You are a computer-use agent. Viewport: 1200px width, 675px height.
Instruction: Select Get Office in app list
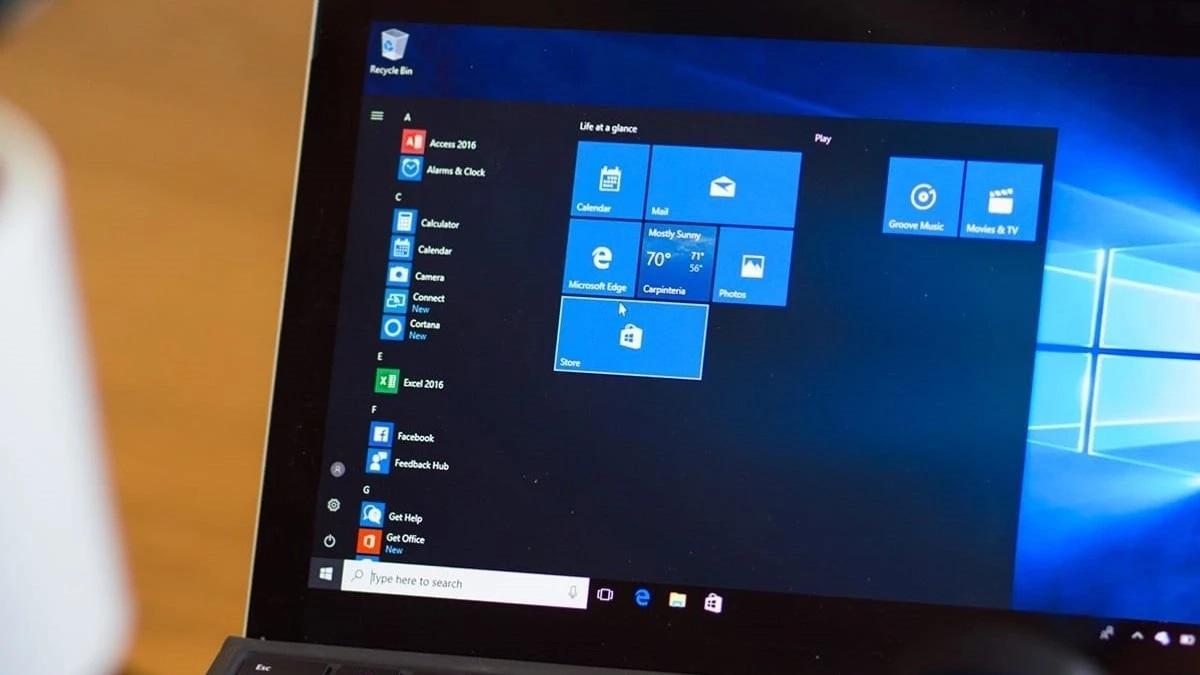391,543
